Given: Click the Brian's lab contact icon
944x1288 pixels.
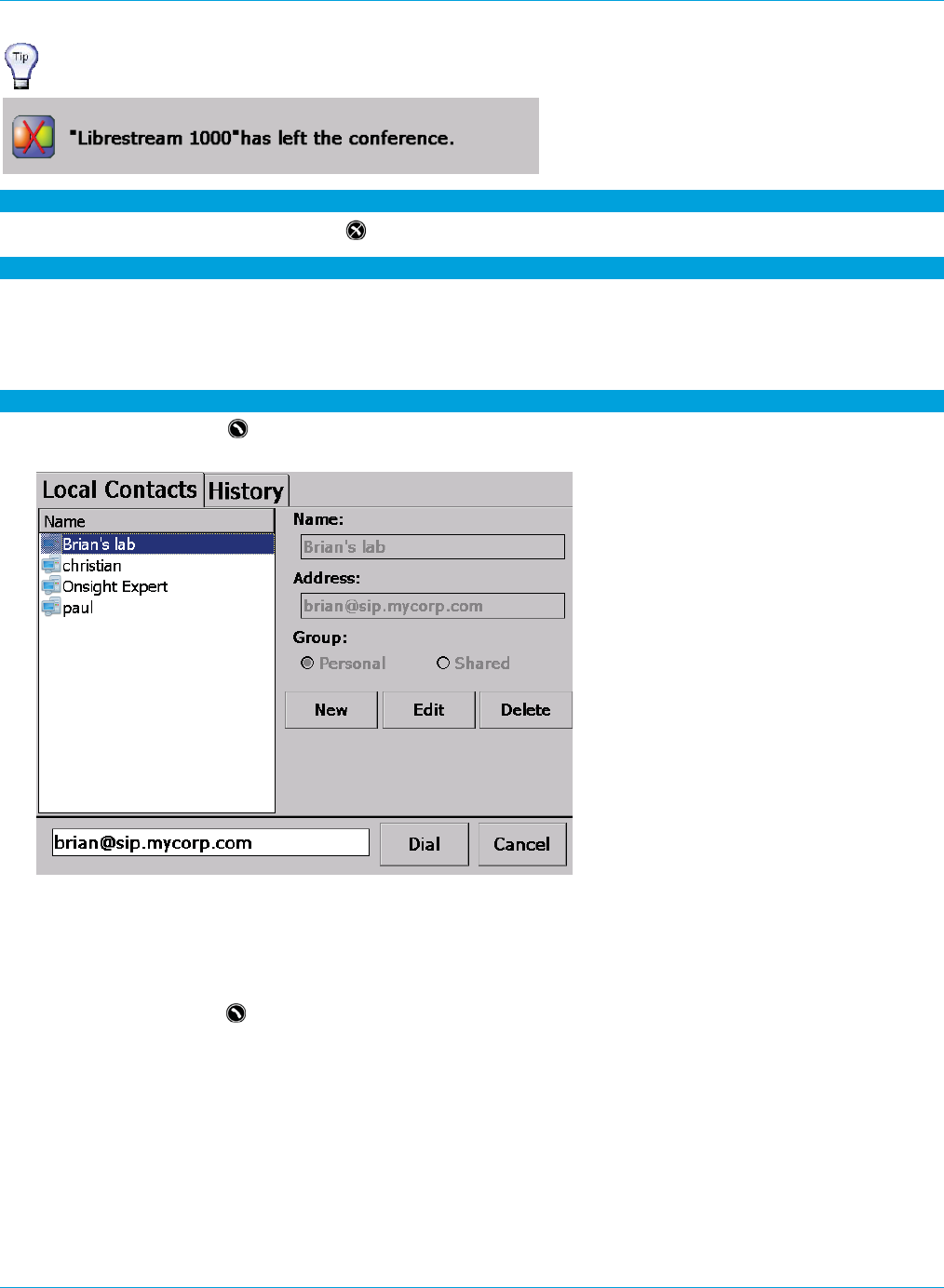Looking at the screenshot, I should pos(51,544).
